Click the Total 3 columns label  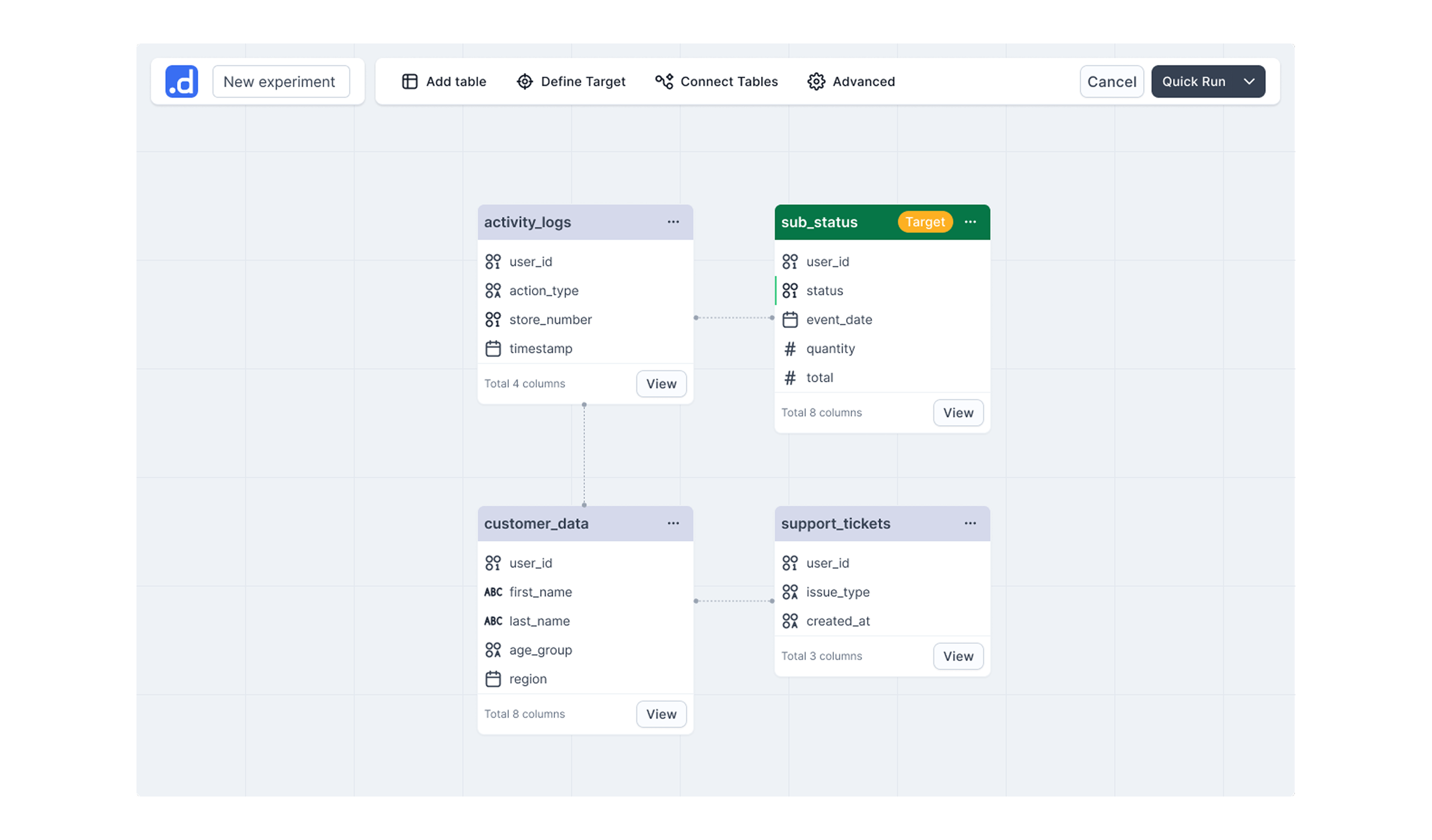821,656
